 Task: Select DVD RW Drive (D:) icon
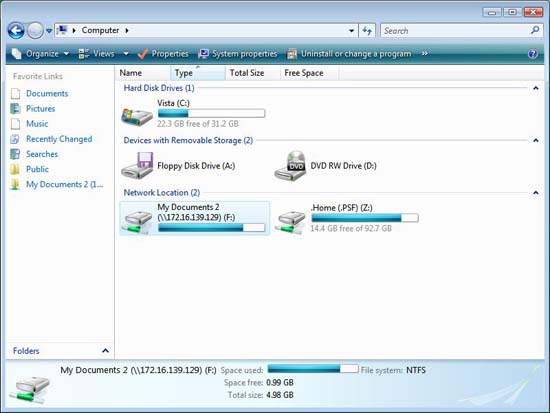[290, 166]
